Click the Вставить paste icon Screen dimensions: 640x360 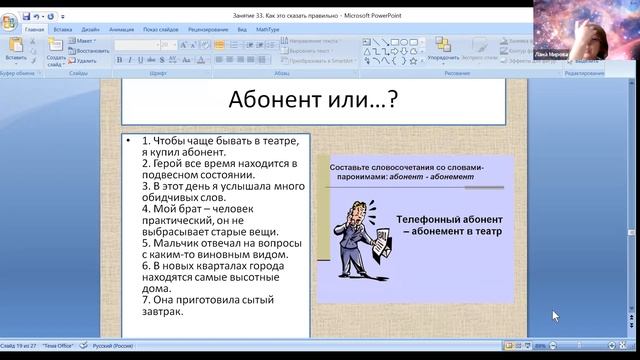[x=16, y=45]
